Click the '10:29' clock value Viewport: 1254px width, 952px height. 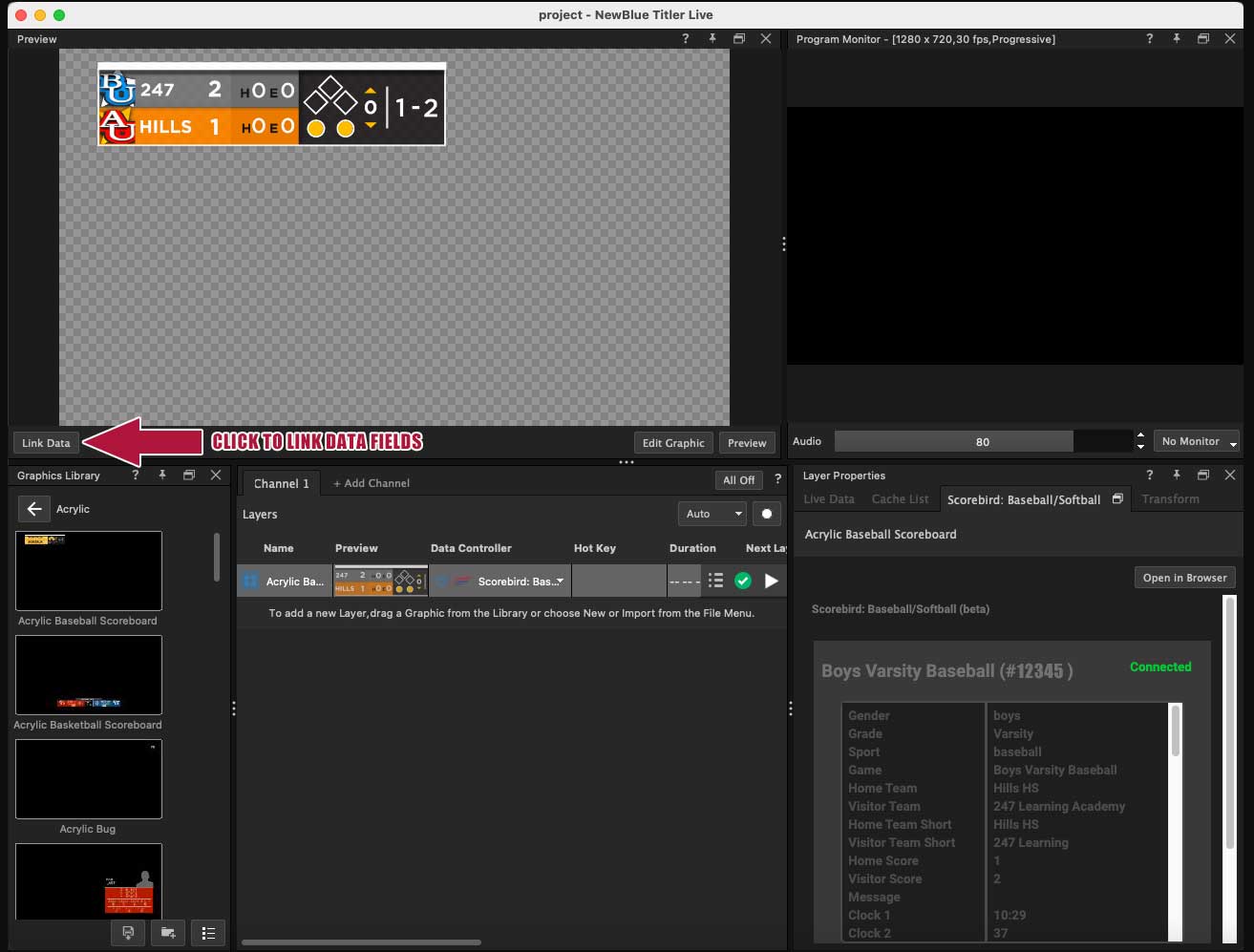(1010, 915)
